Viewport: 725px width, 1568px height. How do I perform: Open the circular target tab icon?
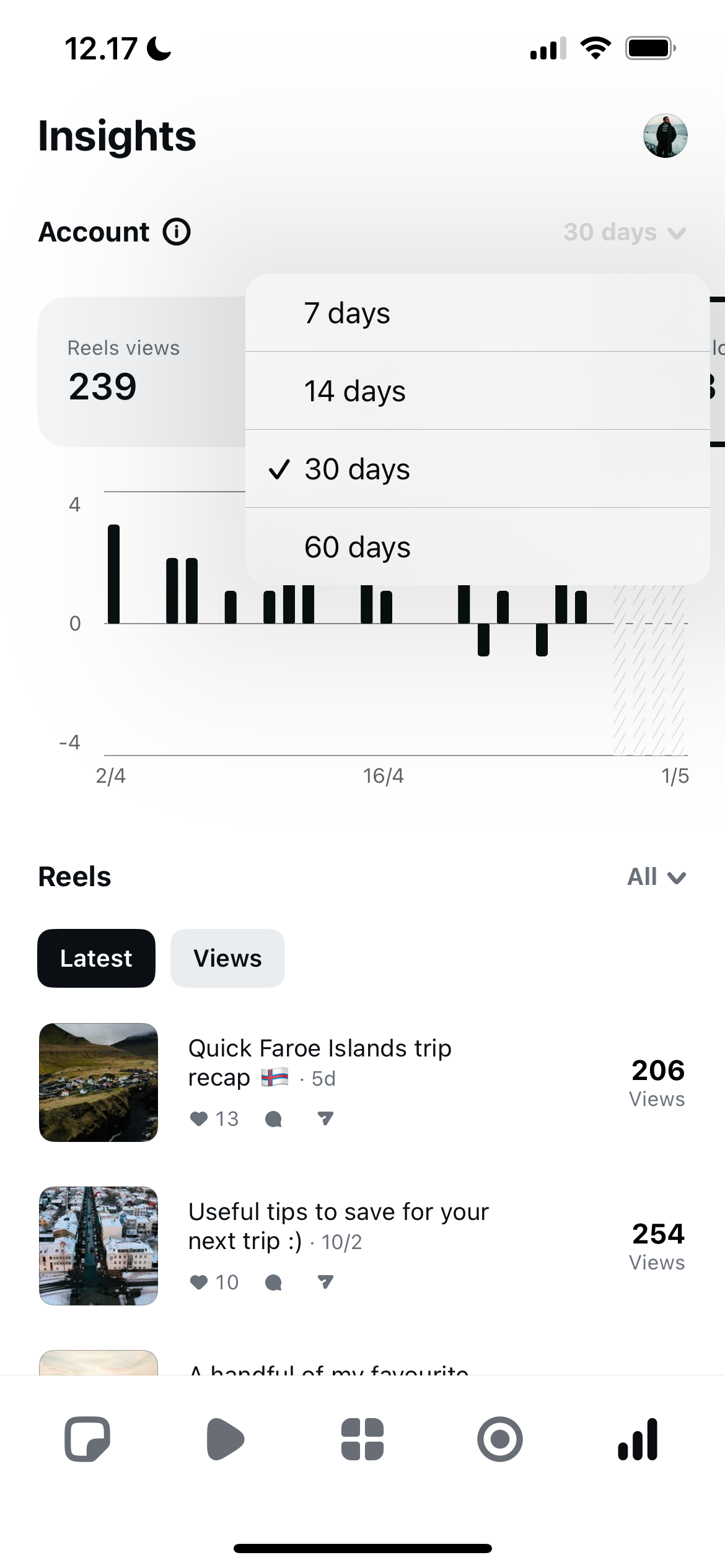(500, 1439)
